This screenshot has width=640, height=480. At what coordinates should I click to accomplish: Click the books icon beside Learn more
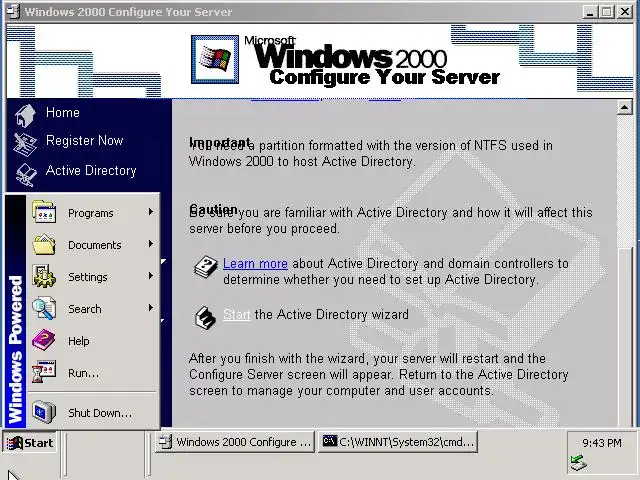point(206,267)
